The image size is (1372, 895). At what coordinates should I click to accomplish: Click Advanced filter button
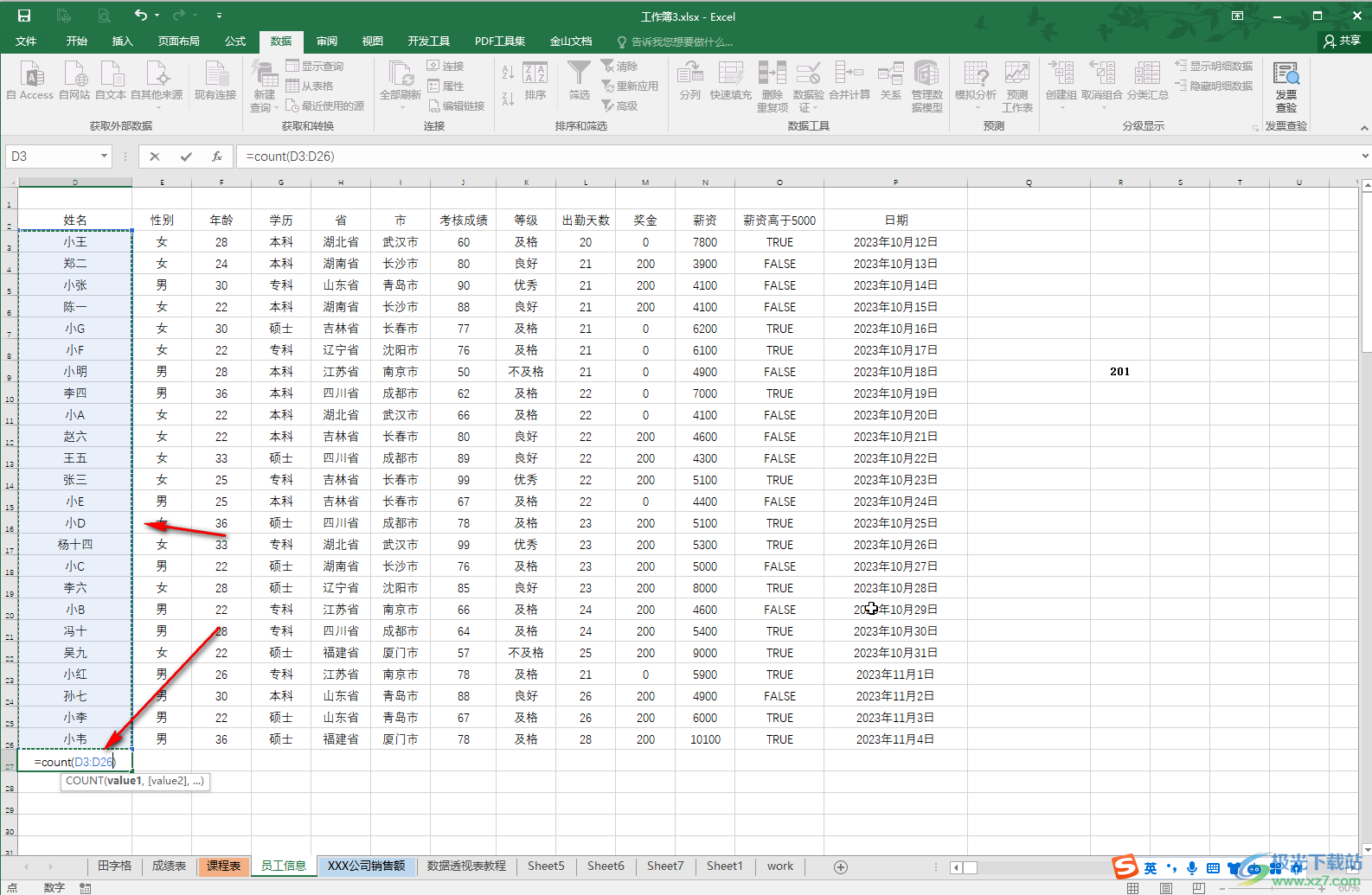[619, 105]
